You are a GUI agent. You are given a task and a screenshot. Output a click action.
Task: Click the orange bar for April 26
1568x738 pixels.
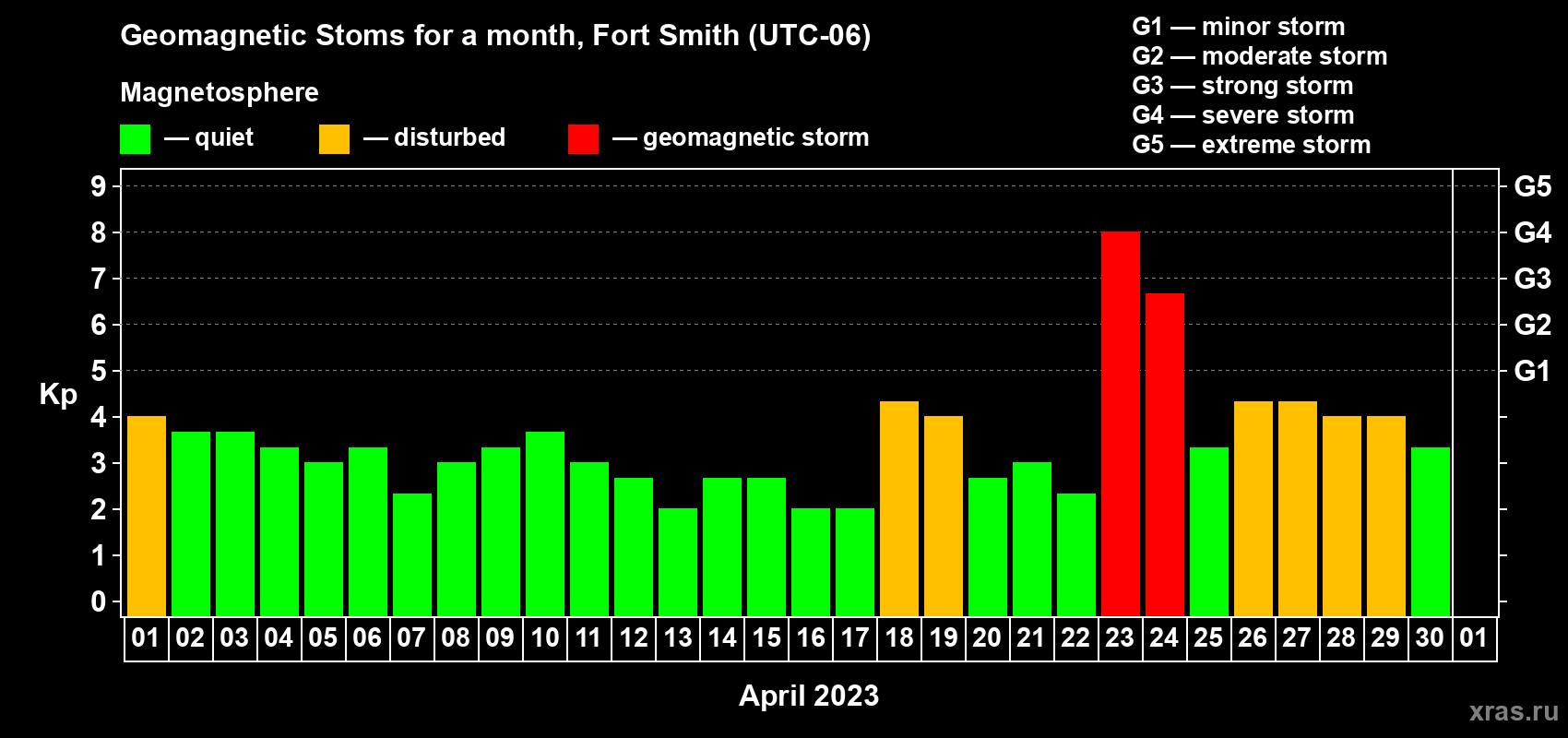tap(1253, 509)
